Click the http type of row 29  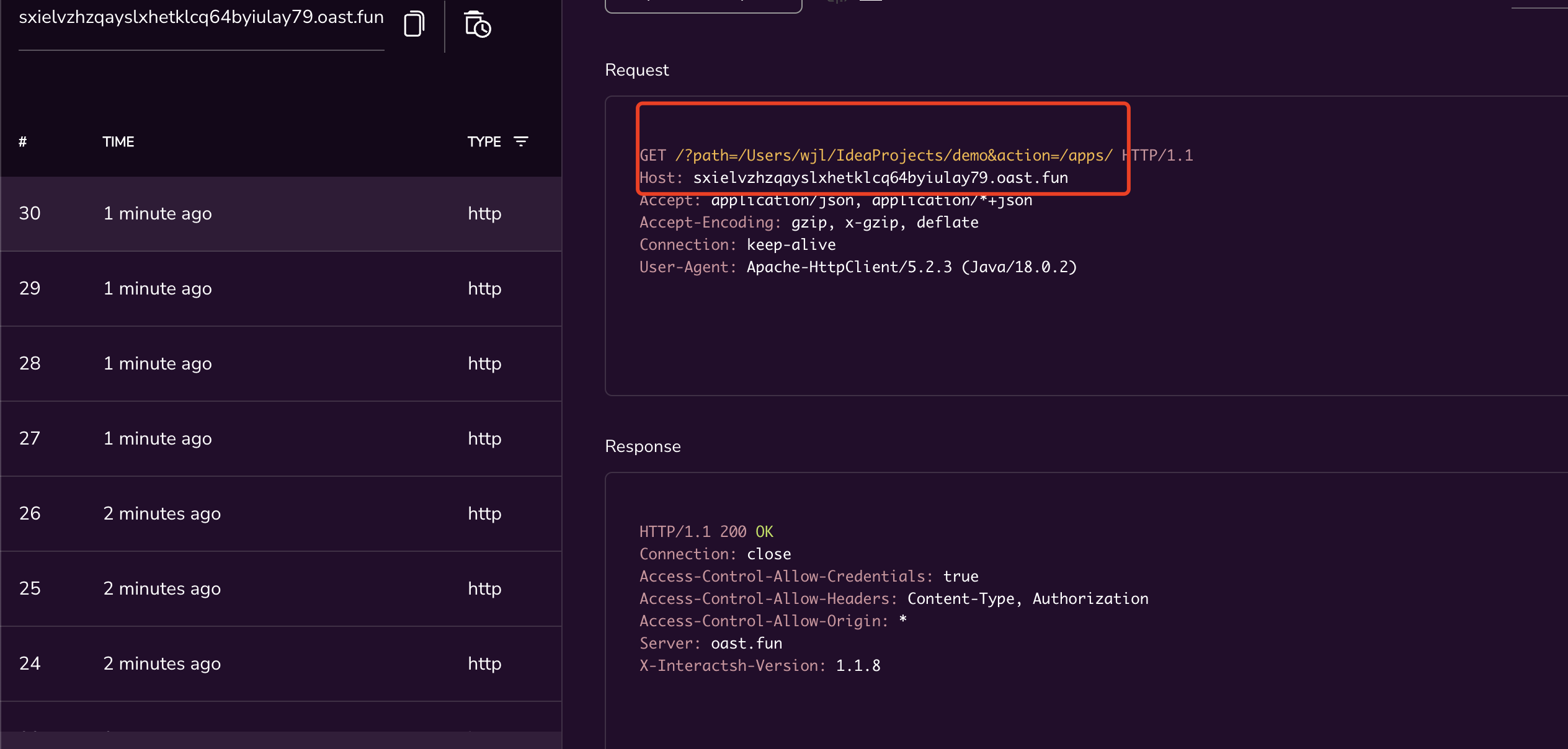pos(484,288)
